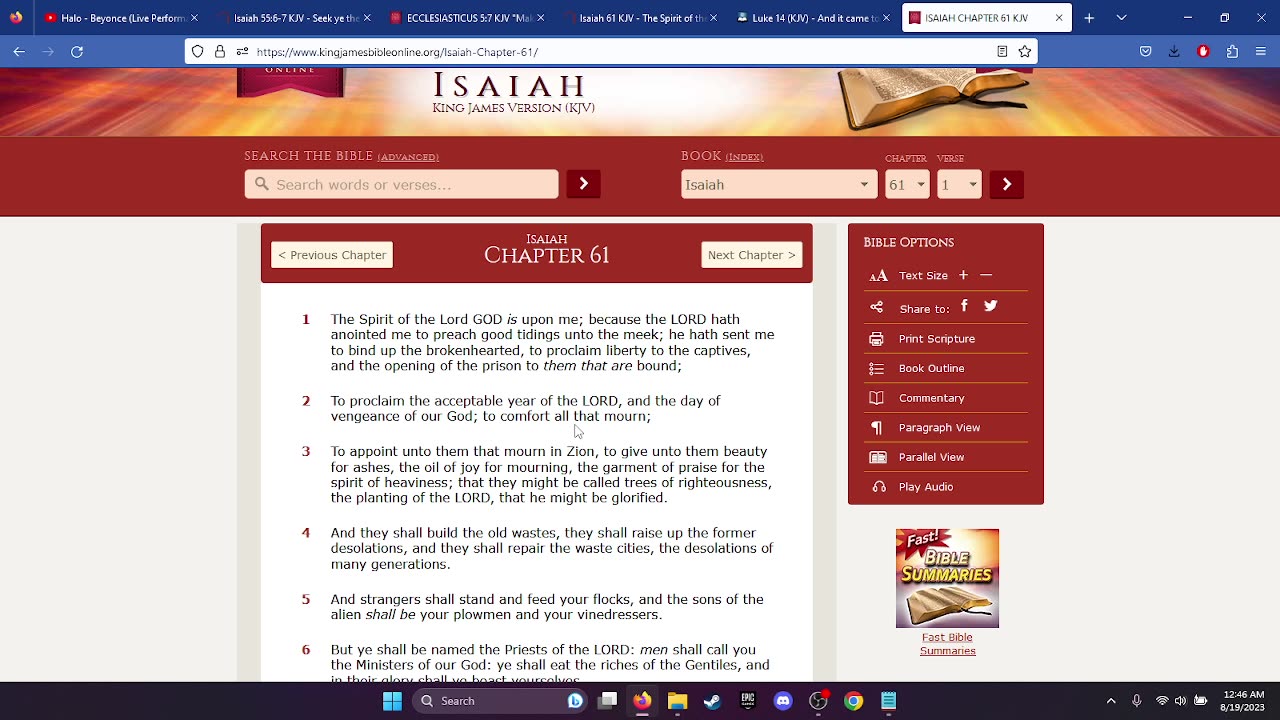
Task: Increase text size with the plus icon
Action: (963, 275)
